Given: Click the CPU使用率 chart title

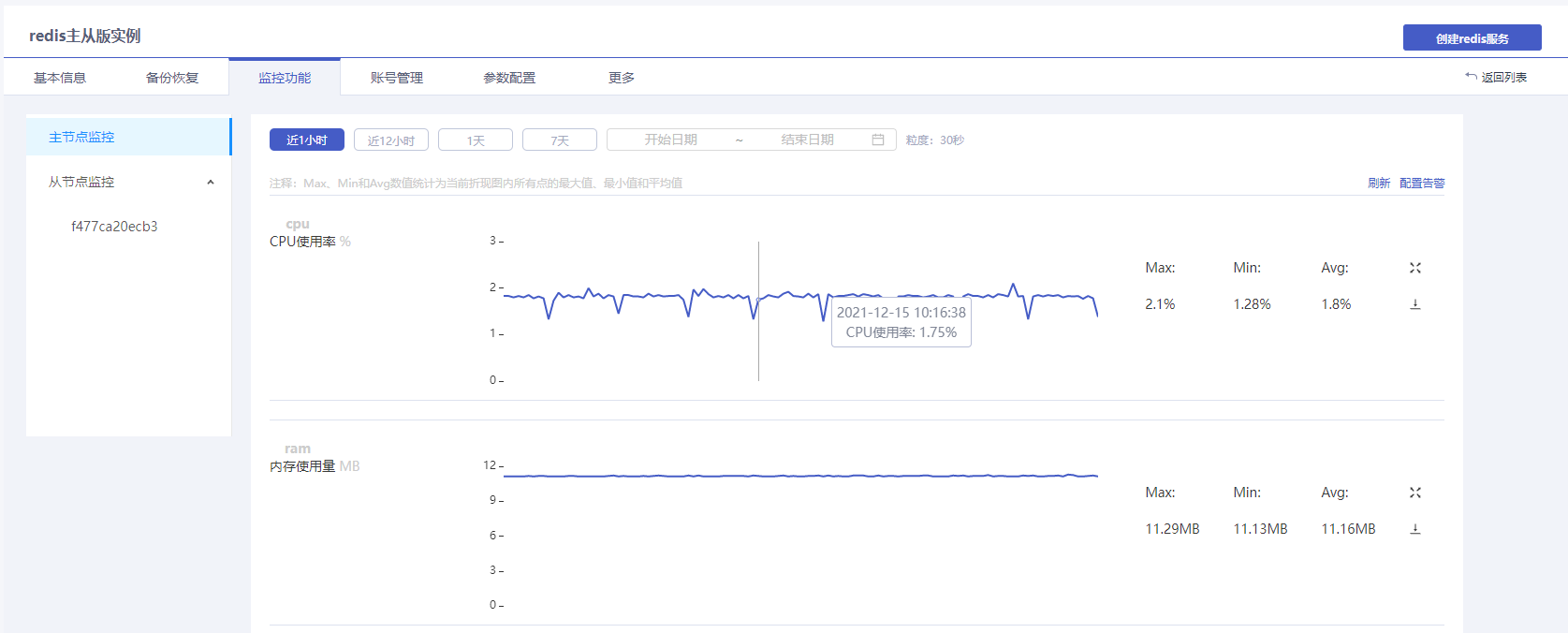Looking at the screenshot, I should click(302, 242).
